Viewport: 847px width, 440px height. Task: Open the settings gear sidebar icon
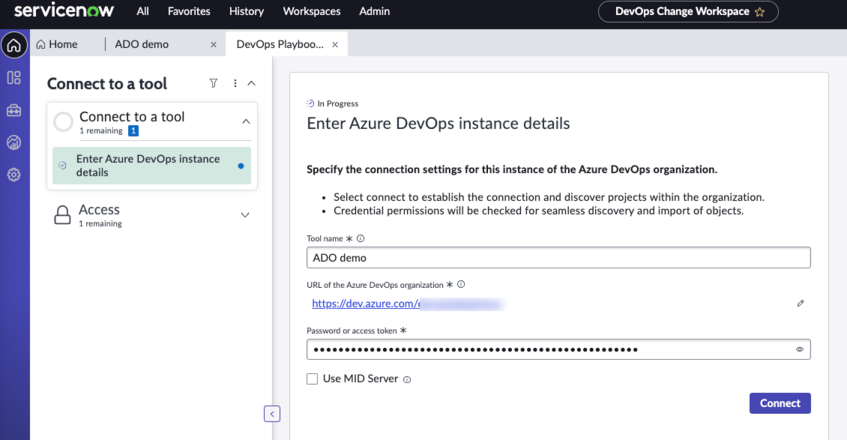click(14, 175)
